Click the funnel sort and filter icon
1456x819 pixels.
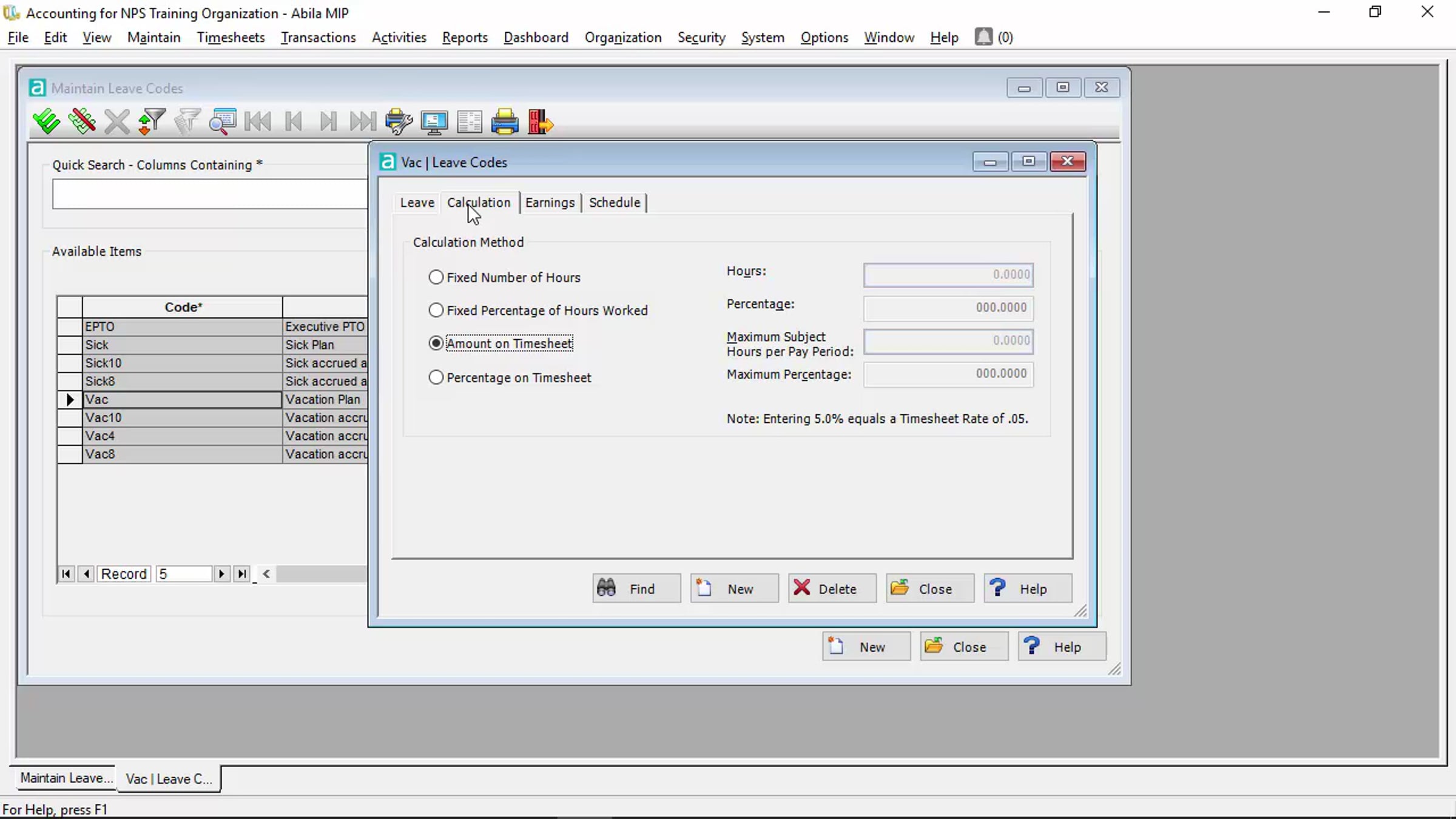point(152,122)
